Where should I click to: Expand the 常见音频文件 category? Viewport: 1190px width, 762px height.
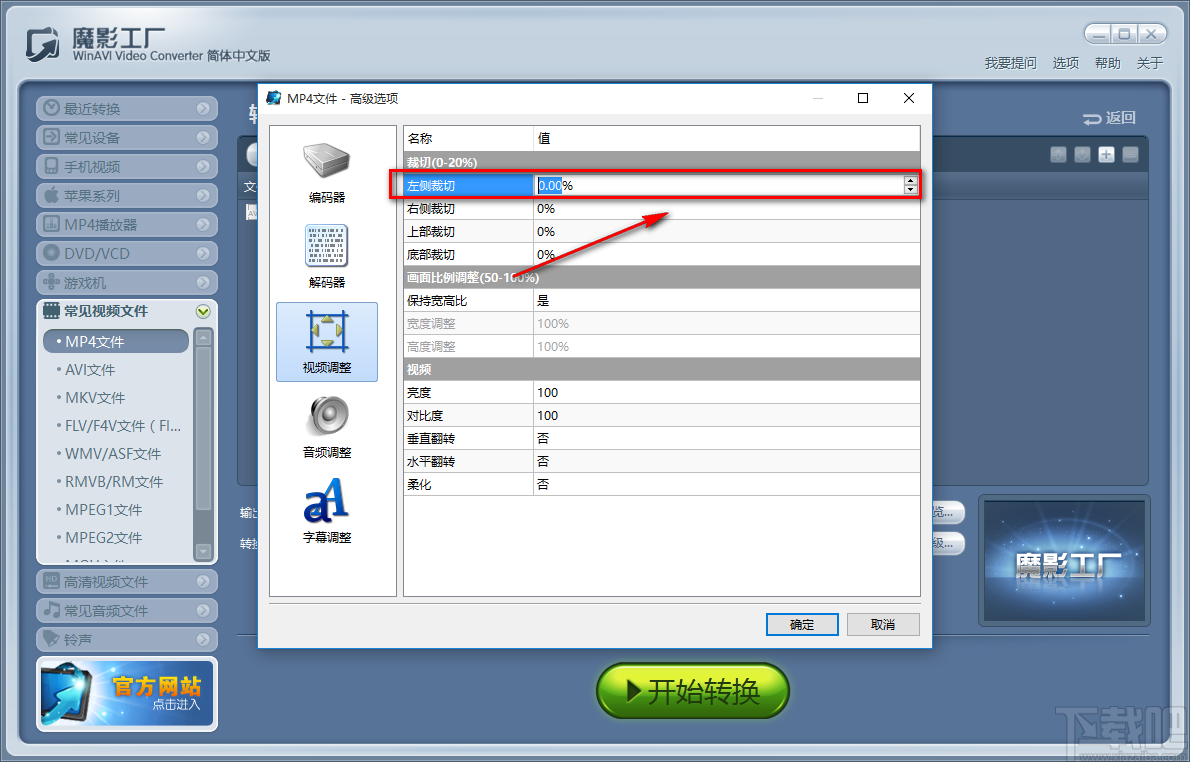[x=127, y=610]
